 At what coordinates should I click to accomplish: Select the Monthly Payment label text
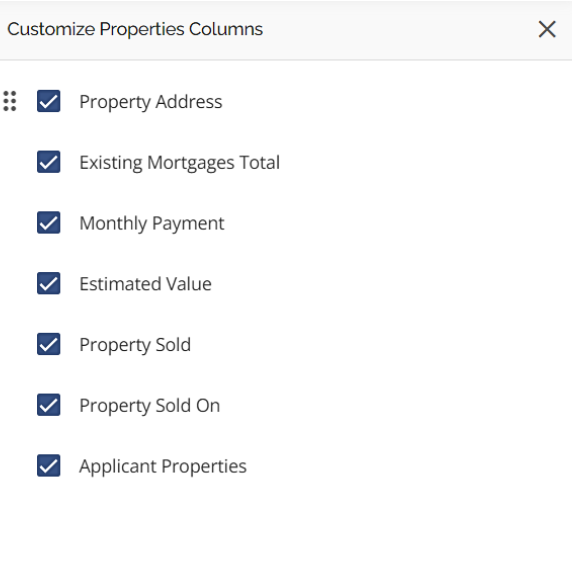(x=152, y=223)
